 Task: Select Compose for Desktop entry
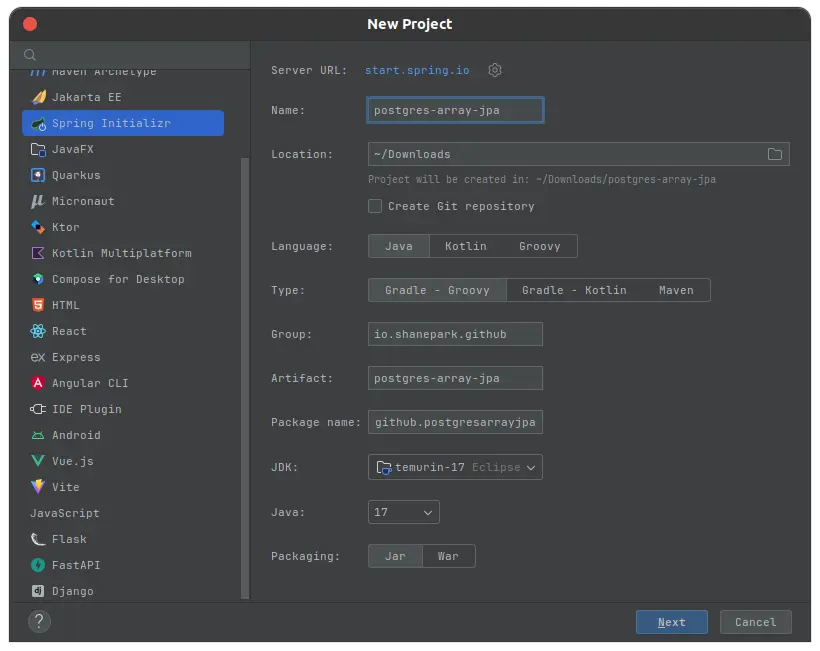coord(123,279)
